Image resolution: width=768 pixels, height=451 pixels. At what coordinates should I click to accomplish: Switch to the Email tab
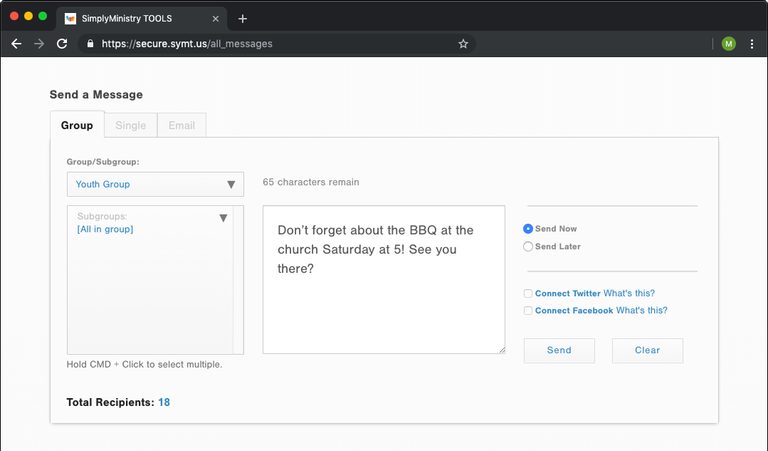click(182, 125)
